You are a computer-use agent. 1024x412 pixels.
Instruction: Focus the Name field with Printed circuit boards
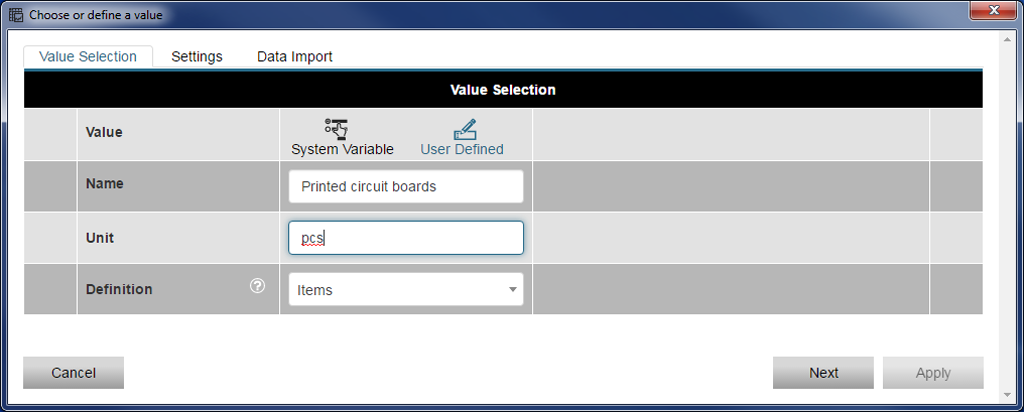[x=405, y=186]
